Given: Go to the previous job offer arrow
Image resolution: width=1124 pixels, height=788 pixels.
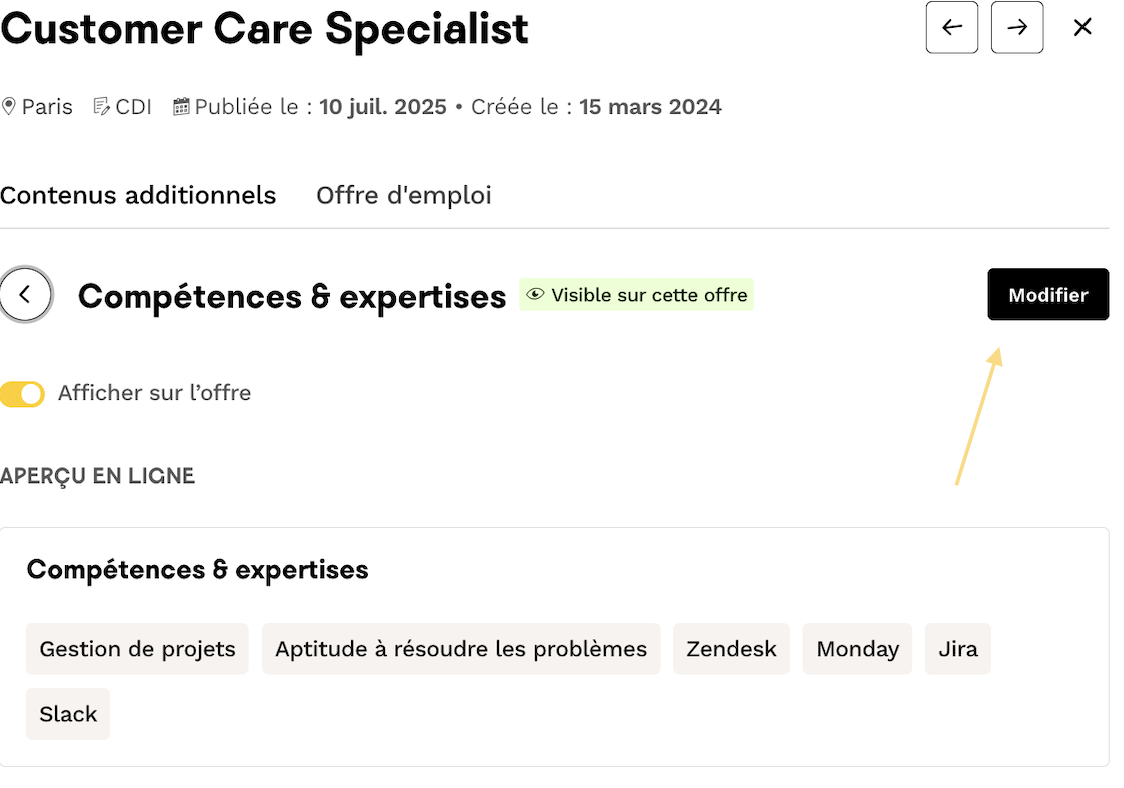Looking at the screenshot, I should (x=951, y=27).
